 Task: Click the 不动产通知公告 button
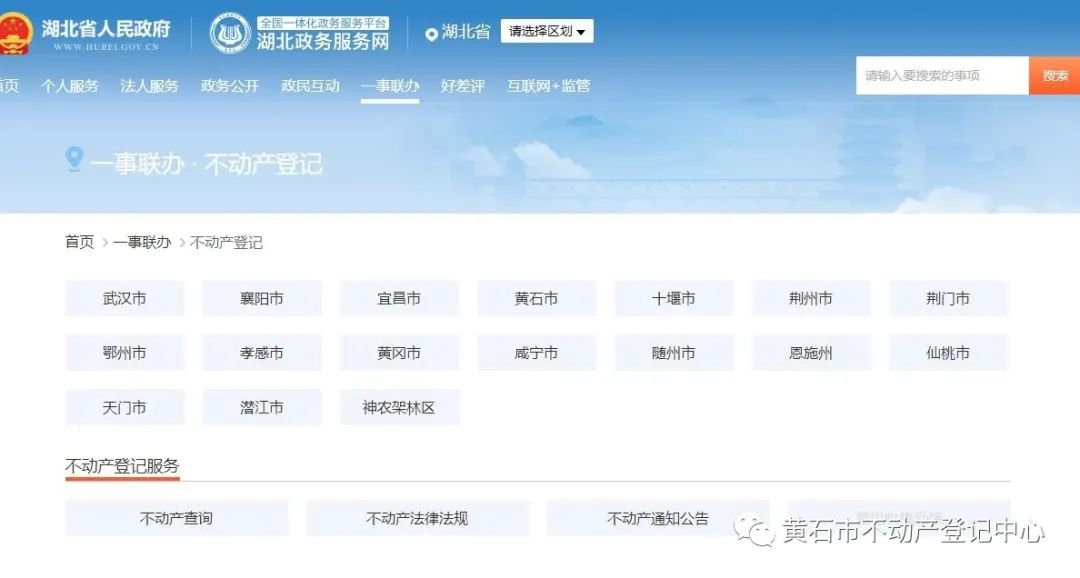pos(657,518)
